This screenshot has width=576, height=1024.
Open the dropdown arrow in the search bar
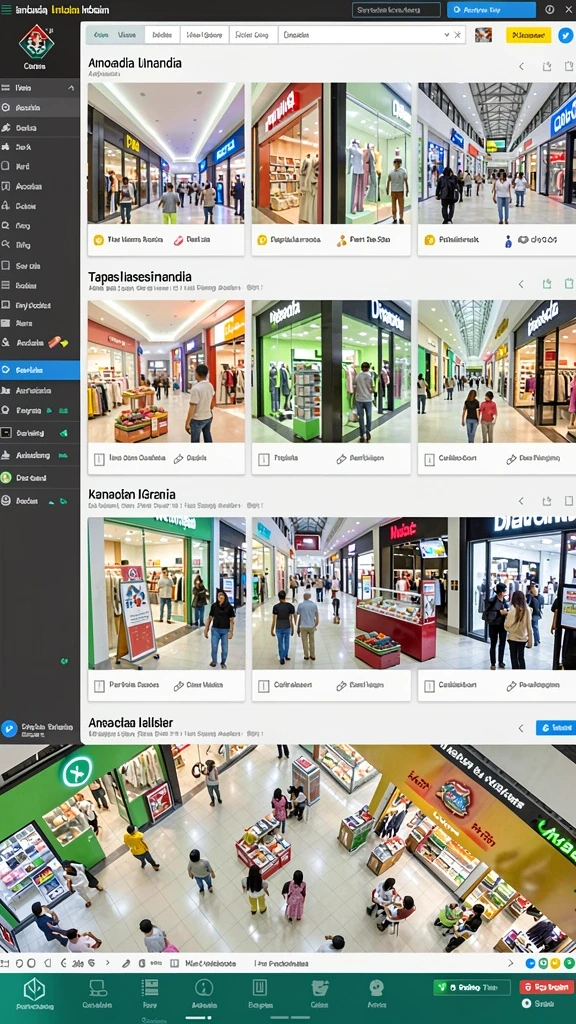(446, 35)
